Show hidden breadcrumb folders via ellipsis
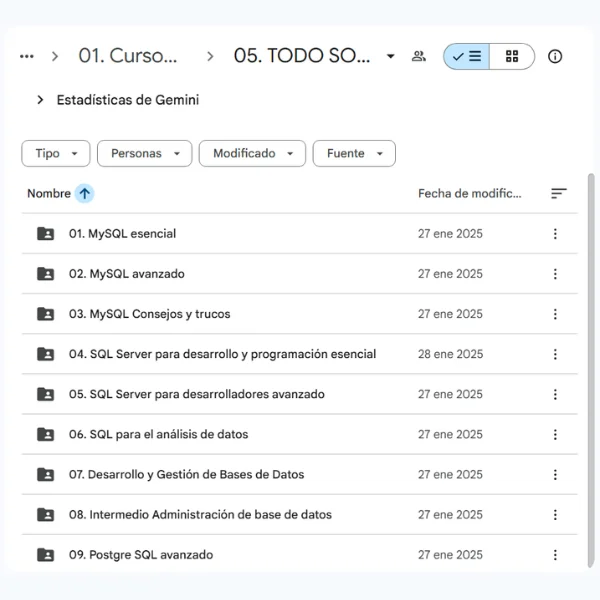This screenshot has height=600, width=600. click(27, 57)
